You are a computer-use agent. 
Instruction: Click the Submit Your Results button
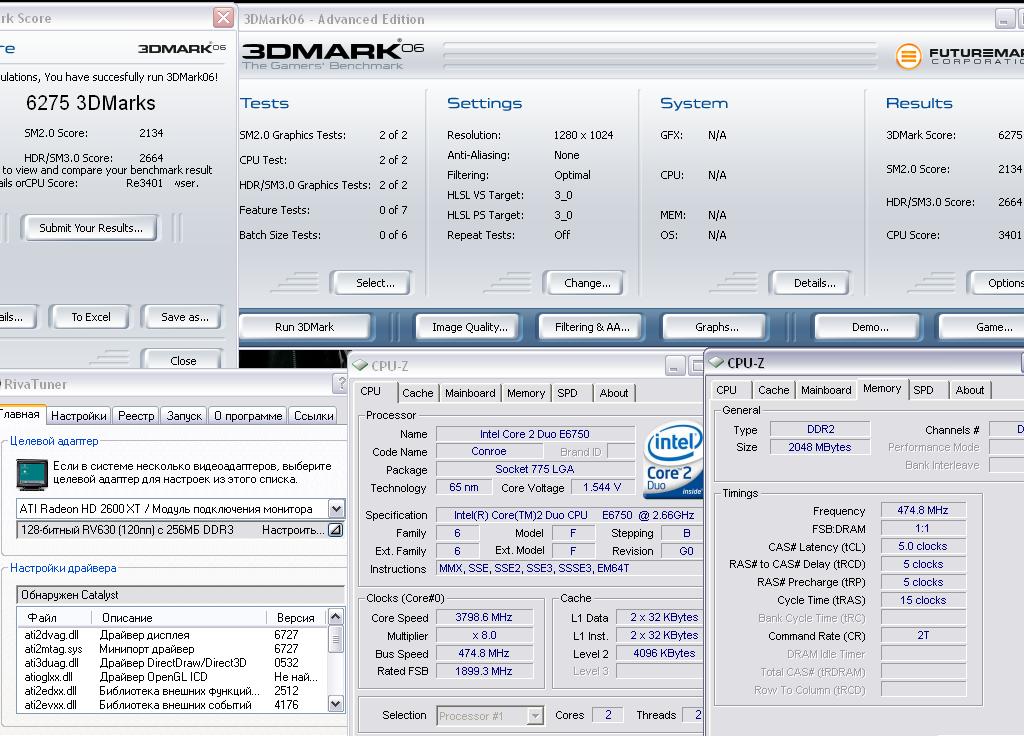[91, 228]
